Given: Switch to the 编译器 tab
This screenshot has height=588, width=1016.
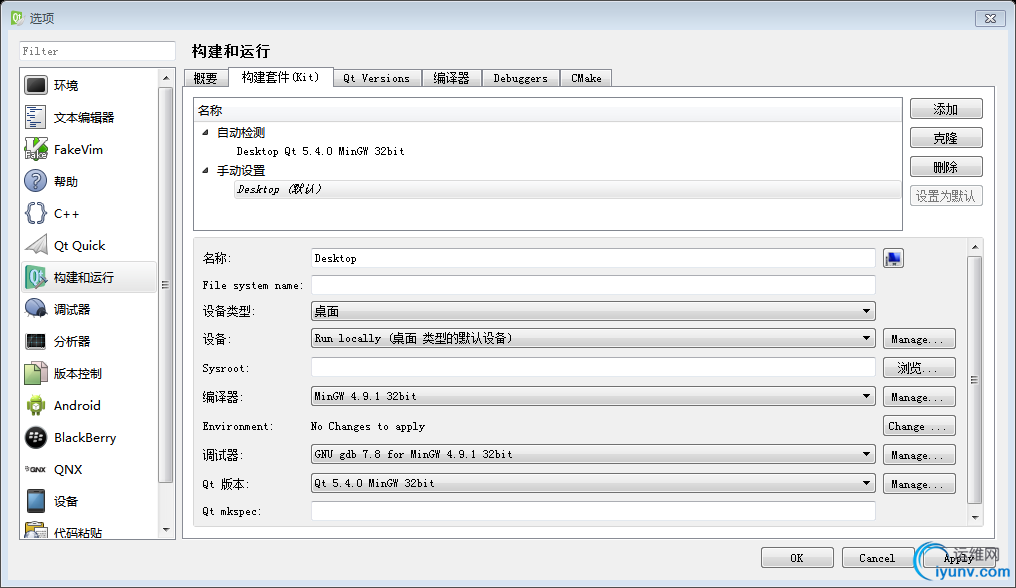Looking at the screenshot, I should click(451, 78).
